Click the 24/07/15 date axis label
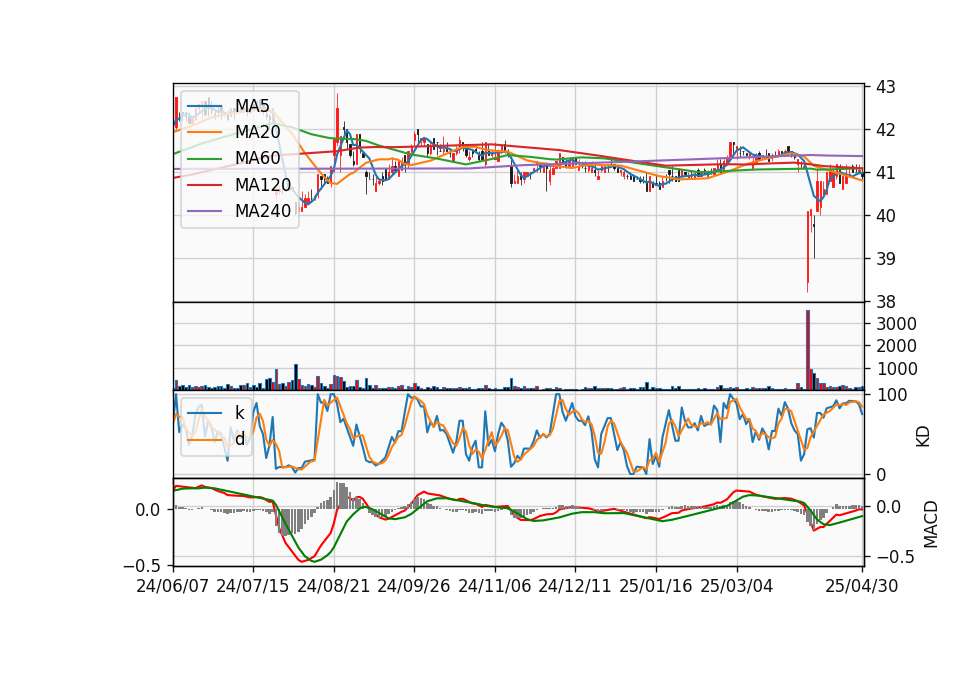 pos(253,586)
